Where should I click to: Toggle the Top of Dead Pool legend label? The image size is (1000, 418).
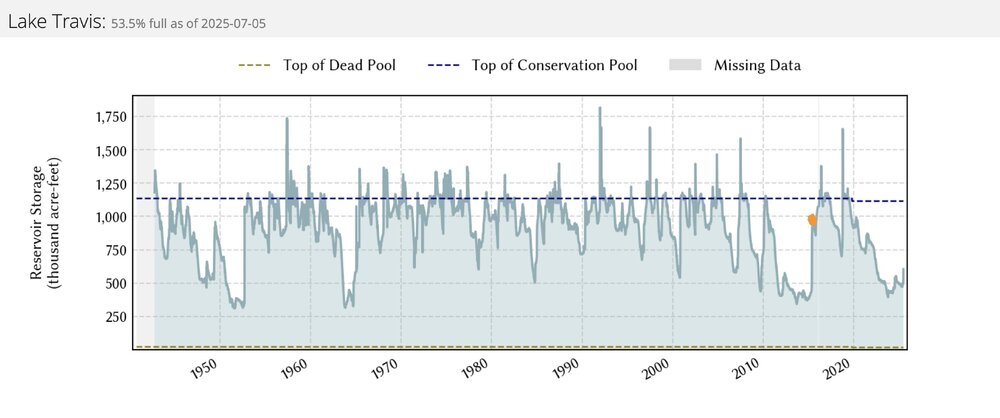pos(339,66)
